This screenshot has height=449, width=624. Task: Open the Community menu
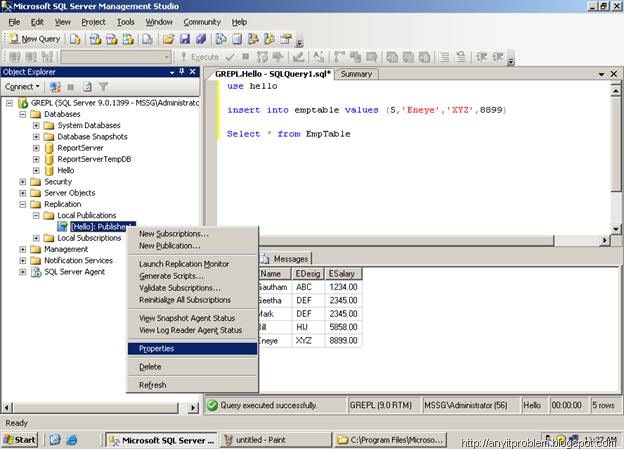(x=202, y=22)
